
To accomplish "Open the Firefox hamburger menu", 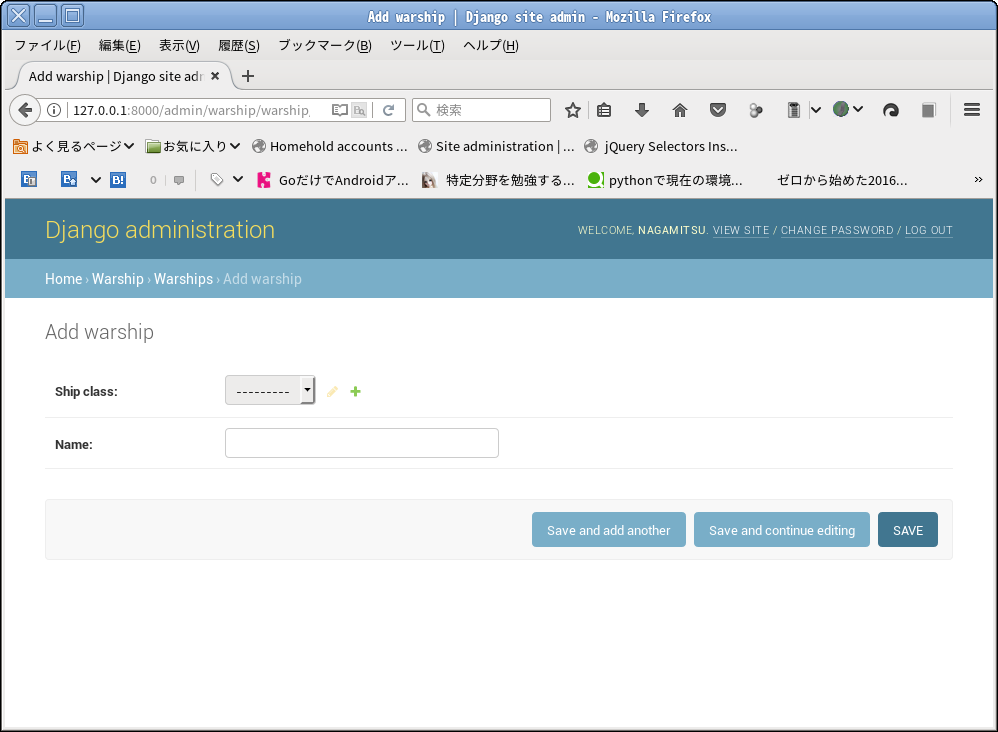I will tap(971, 110).
